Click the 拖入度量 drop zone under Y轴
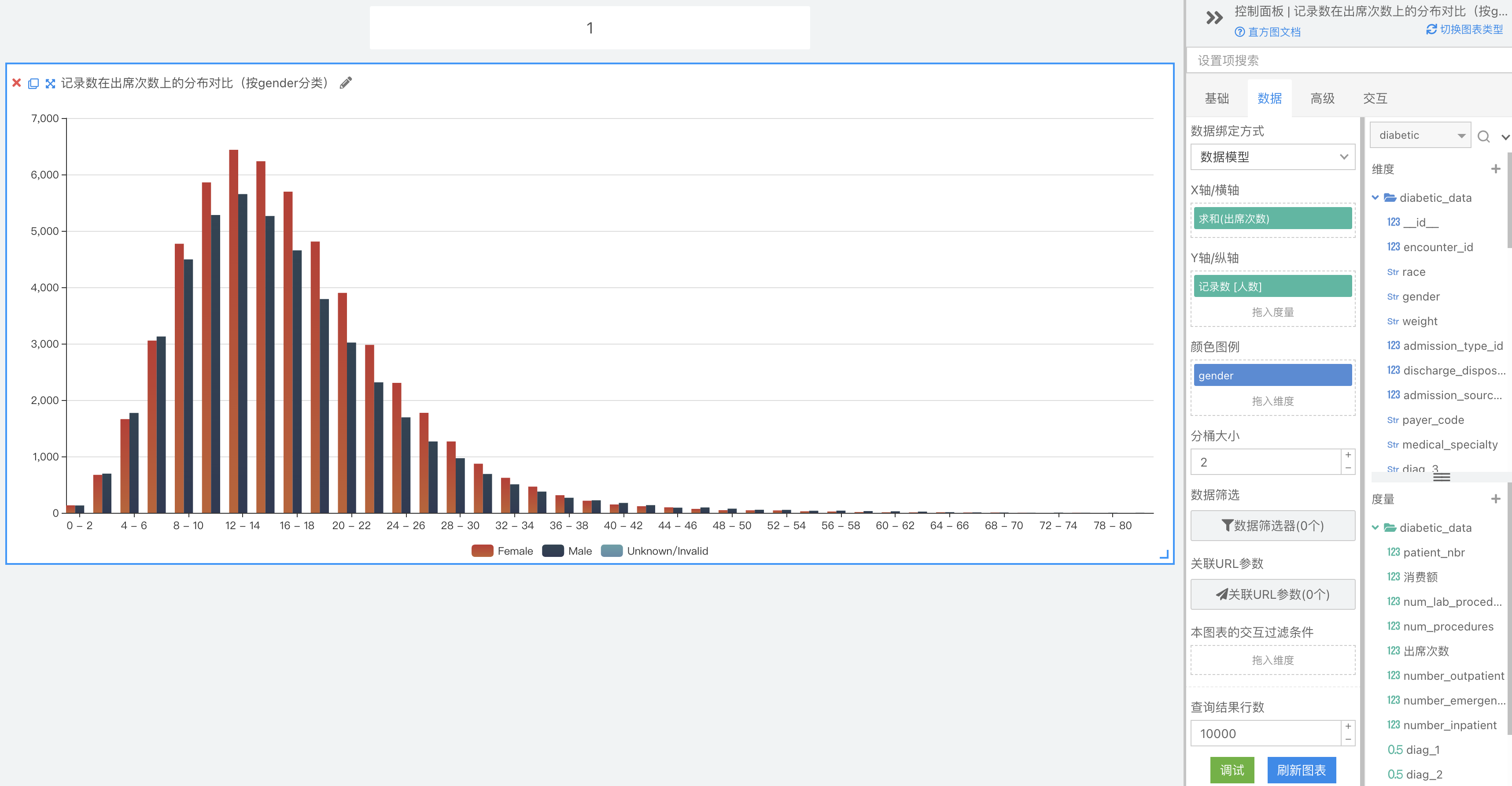This screenshot has height=786, width=1512. tap(1272, 312)
